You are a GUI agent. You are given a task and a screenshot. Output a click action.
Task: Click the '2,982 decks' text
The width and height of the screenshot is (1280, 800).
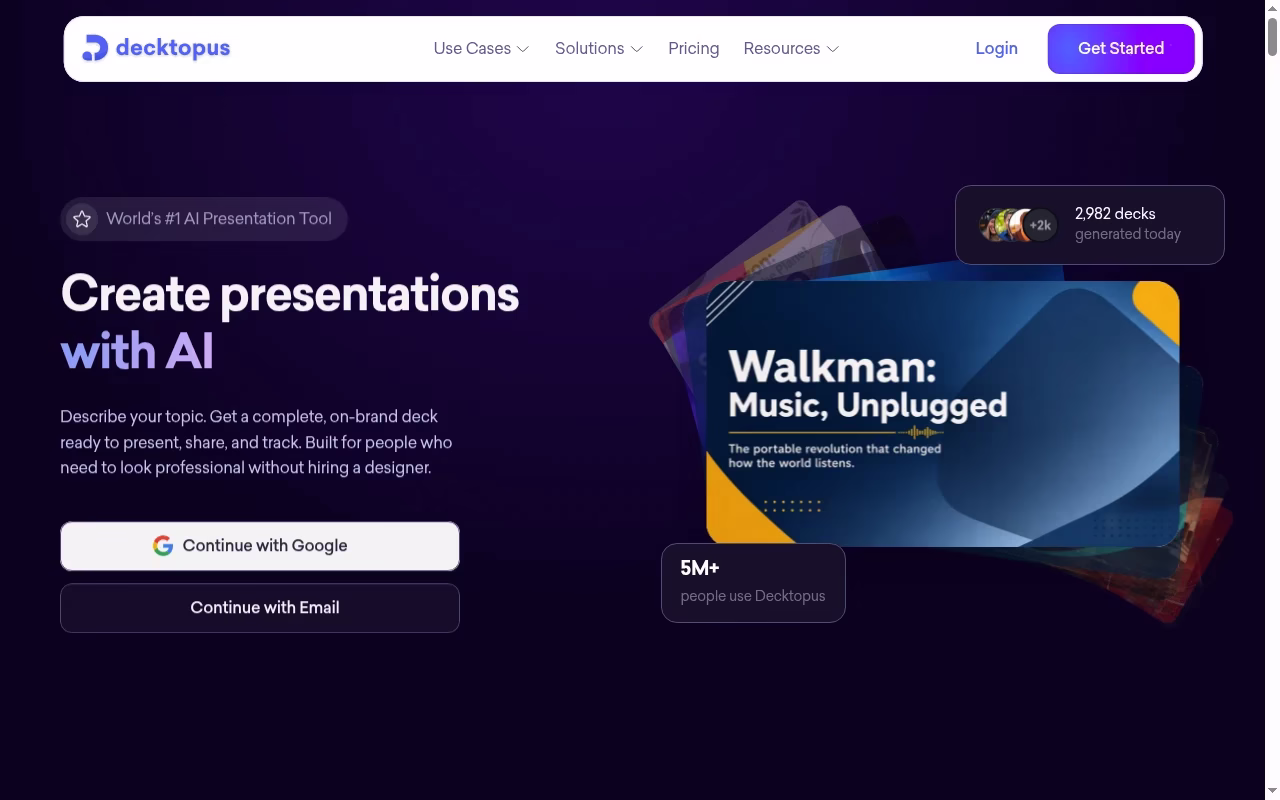1115,213
